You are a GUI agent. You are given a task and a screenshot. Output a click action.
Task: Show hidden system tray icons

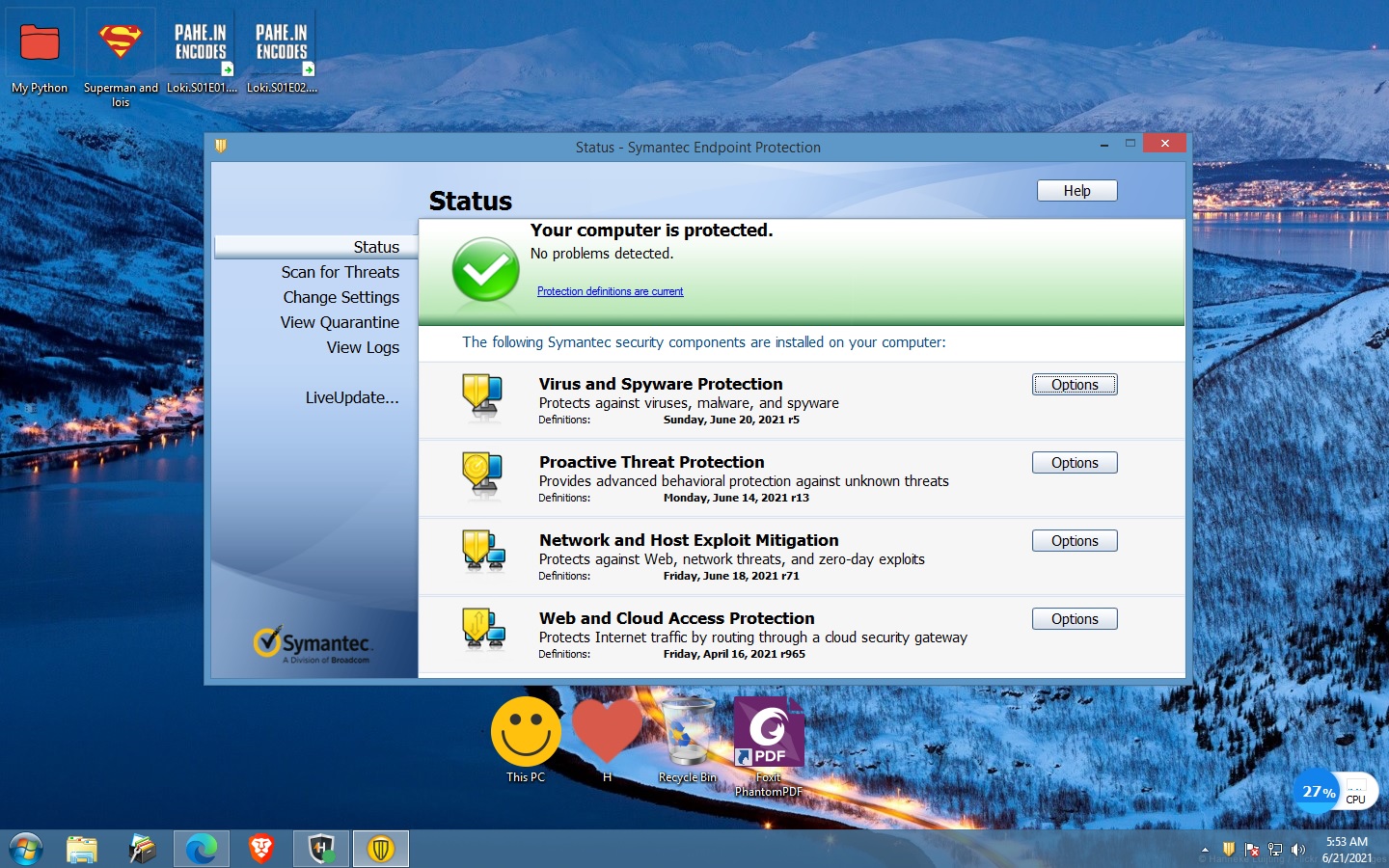1205,850
